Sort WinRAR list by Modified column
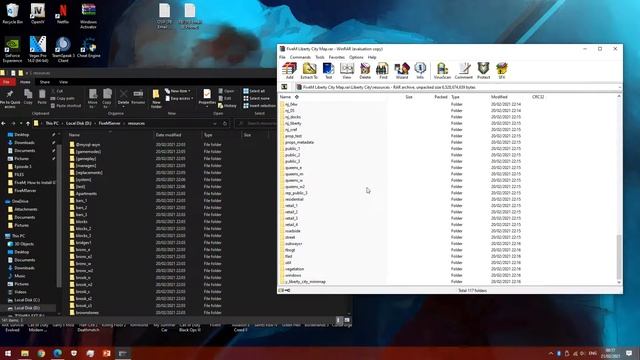The height and width of the screenshot is (360, 640). pos(499,97)
